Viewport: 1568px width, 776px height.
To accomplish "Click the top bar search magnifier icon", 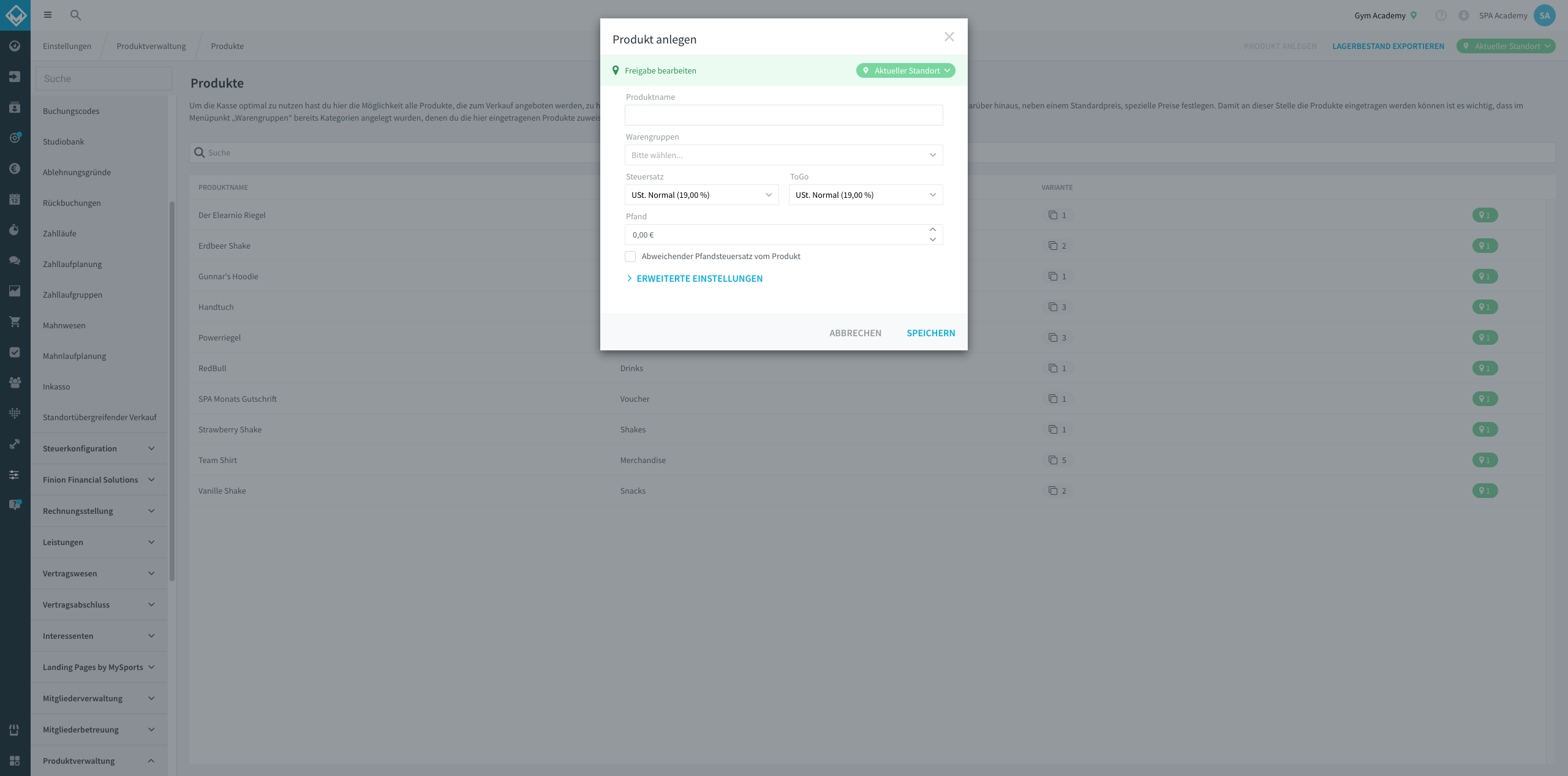I will tap(75, 15).
